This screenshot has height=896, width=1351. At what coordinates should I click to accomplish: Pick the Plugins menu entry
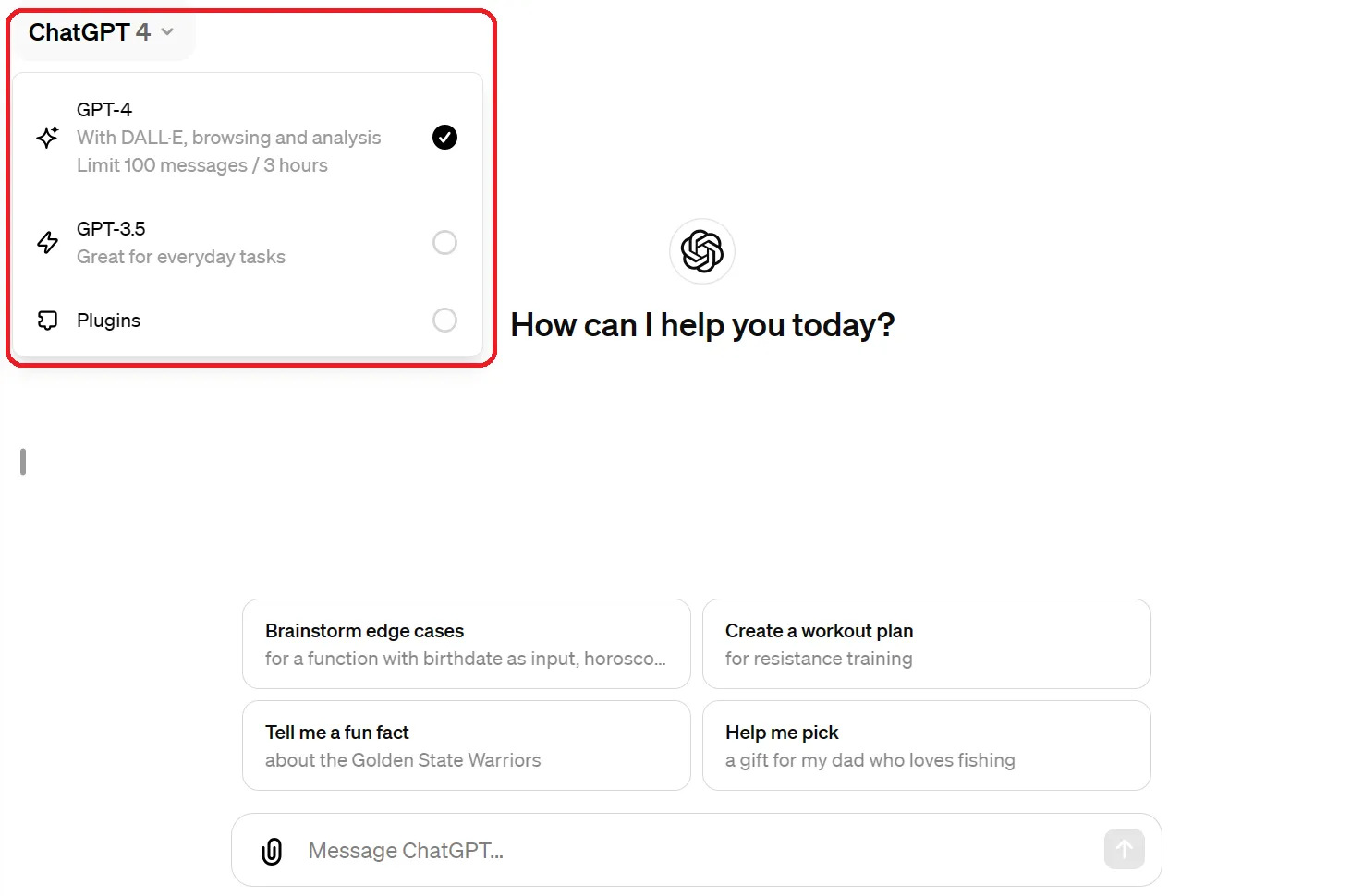coord(109,321)
